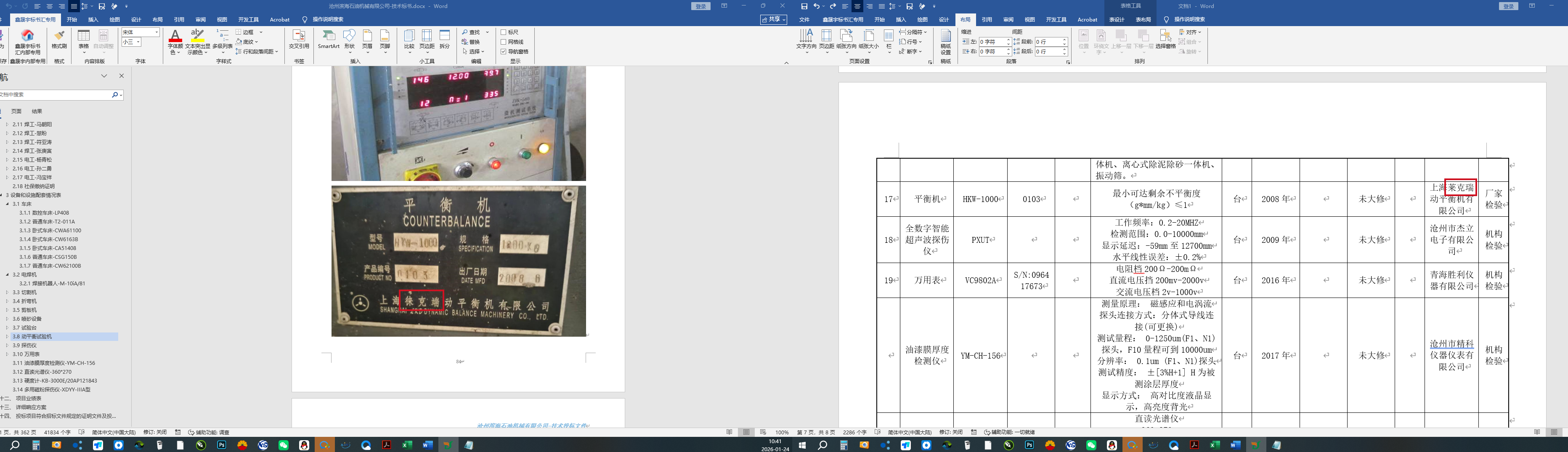Screen dimensions: 1568x452
Task: Click the 页脚 footer button
Action: (385, 41)
